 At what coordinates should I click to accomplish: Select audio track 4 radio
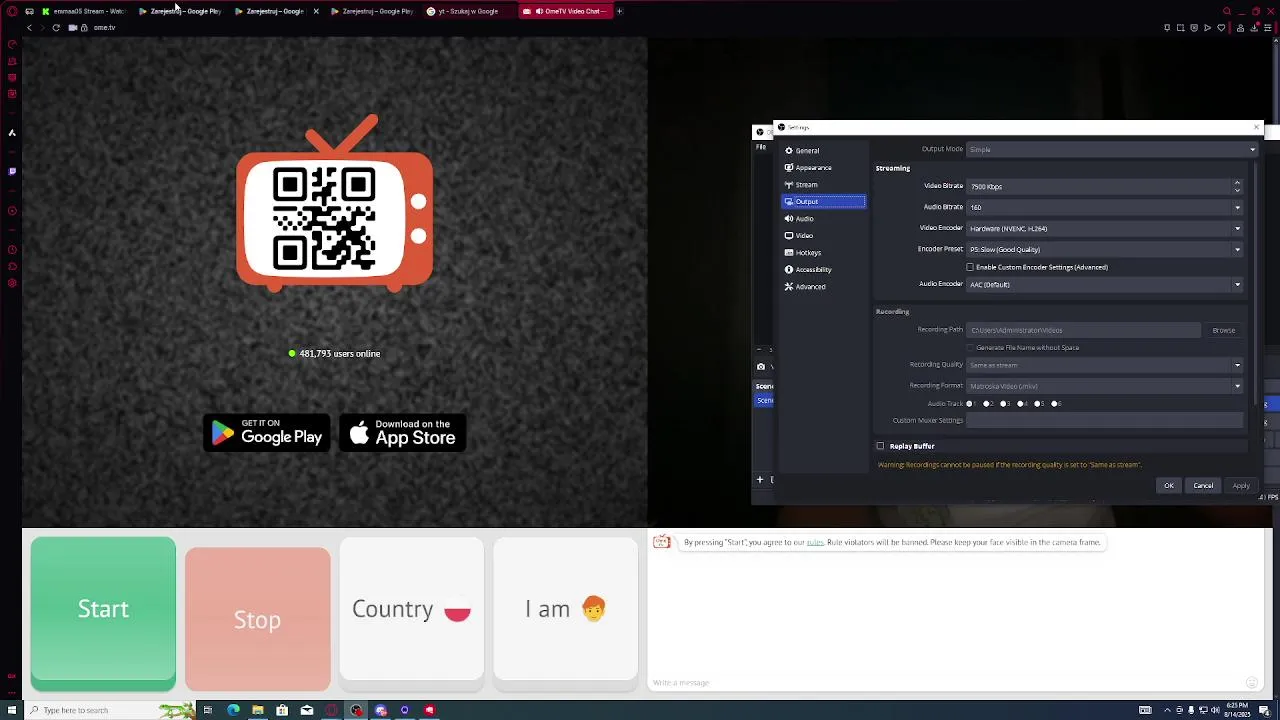pyautogui.click(x=1021, y=404)
